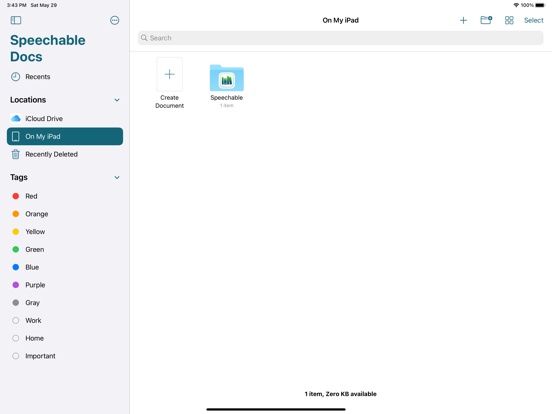Tap the Wi-Fi status icon
Viewport: 552px width, 414px height.
click(516, 5)
